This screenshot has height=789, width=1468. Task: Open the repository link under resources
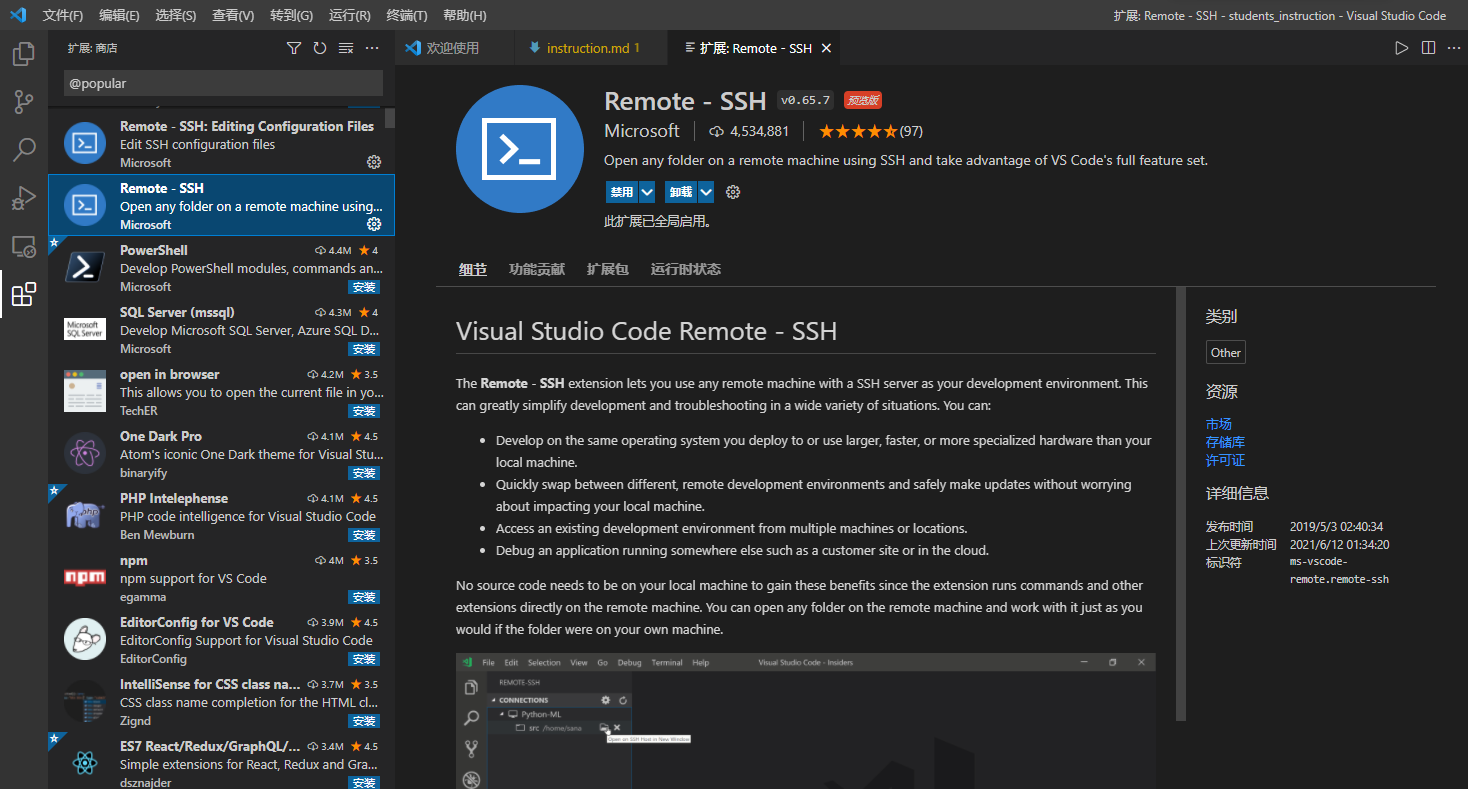click(x=1225, y=442)
